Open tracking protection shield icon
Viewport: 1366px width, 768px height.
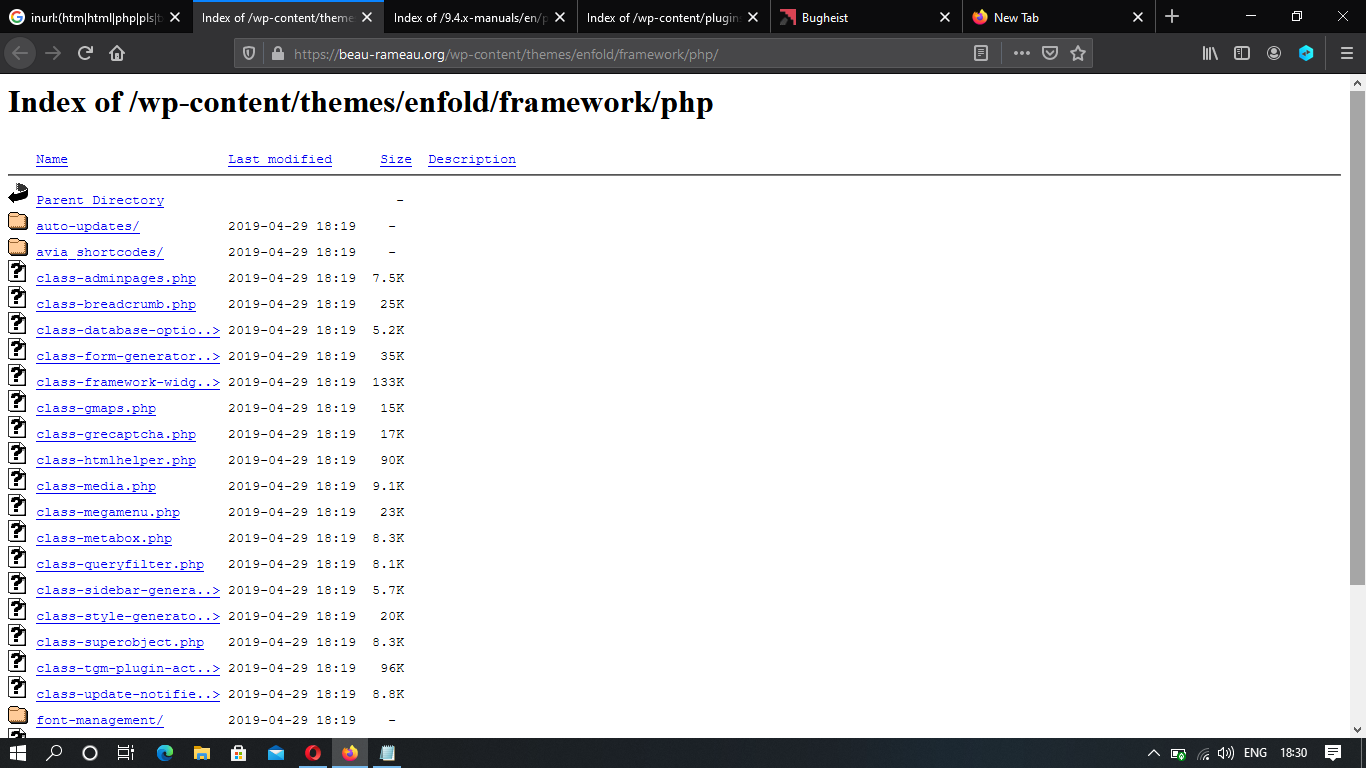(x=250, y=54)
